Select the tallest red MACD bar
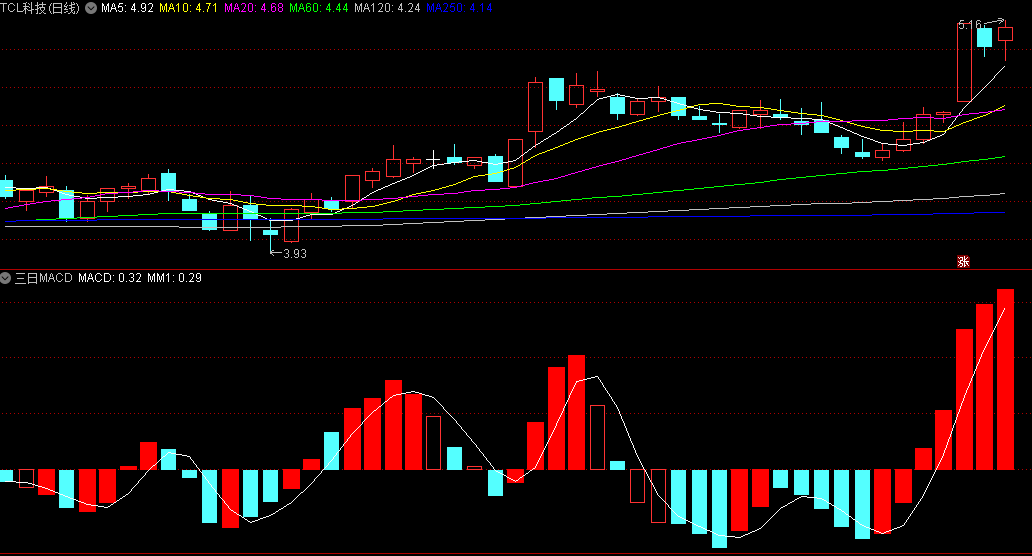This screenshot has height=556, width=1032. point(1005,379)
